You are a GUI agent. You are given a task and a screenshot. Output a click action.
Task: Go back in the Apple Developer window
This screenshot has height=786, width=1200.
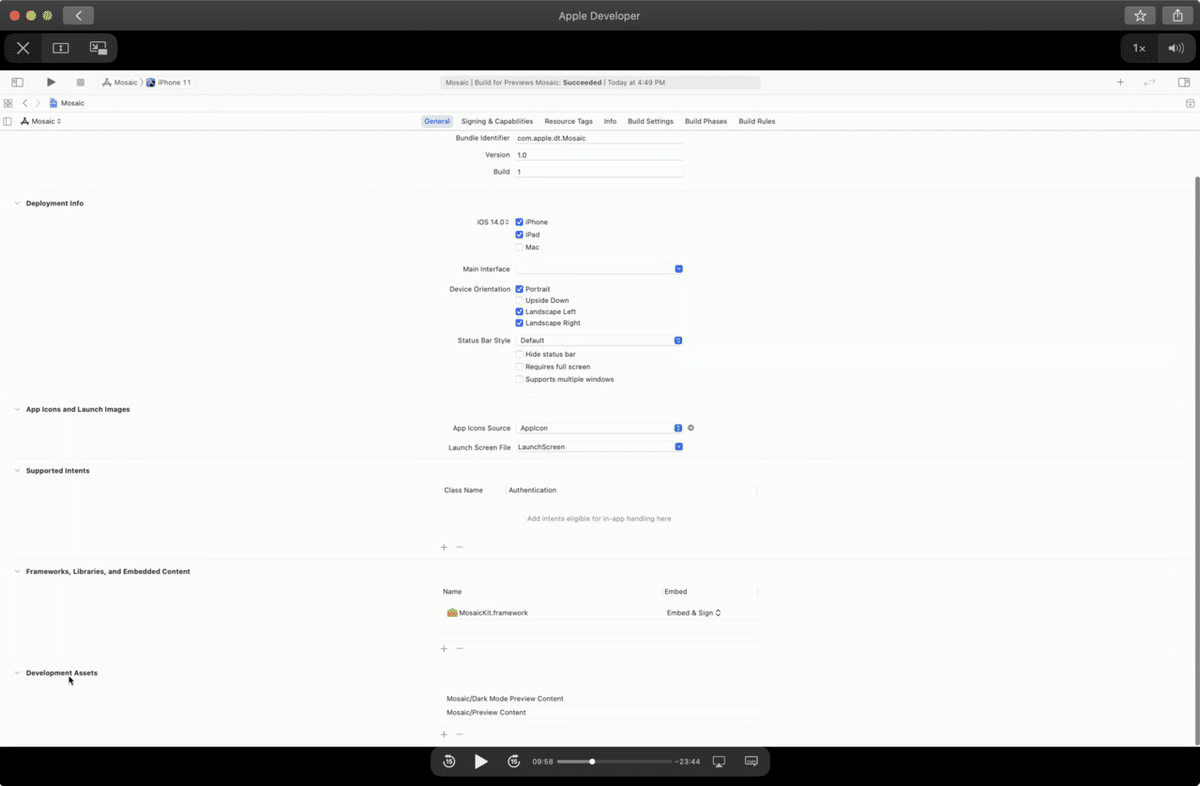(78, 15)
